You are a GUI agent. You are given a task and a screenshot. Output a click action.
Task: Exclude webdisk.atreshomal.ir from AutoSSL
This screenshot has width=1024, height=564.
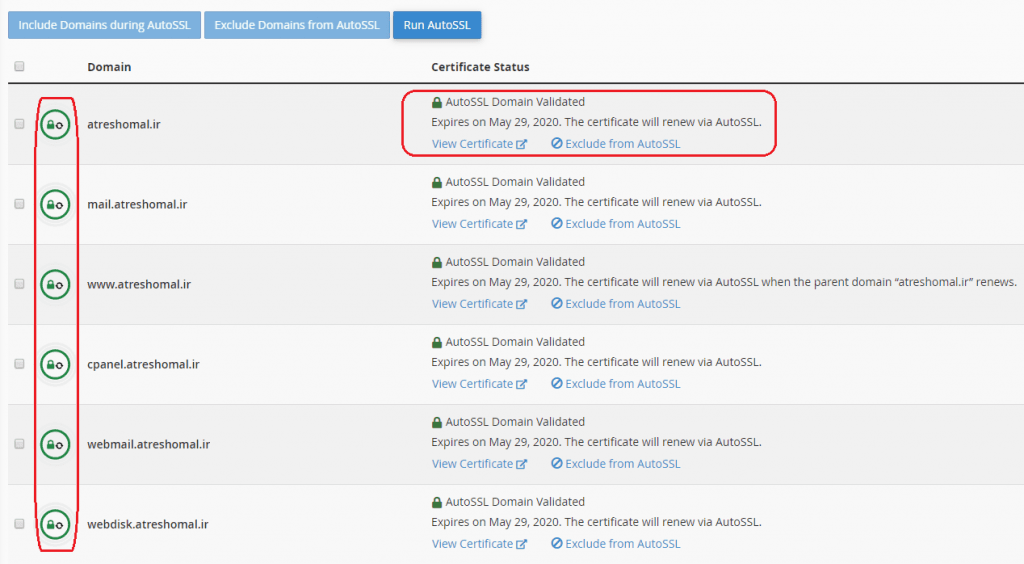[x=616, y=544]
